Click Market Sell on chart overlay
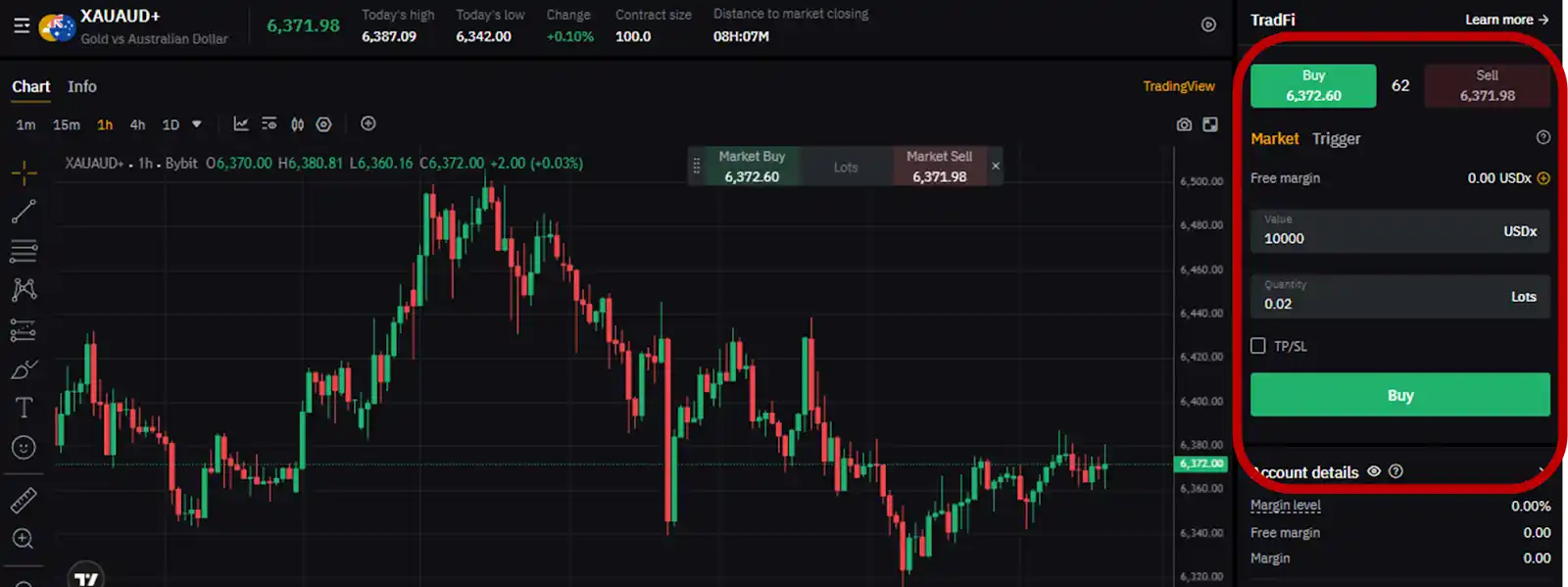 (940, 167)
